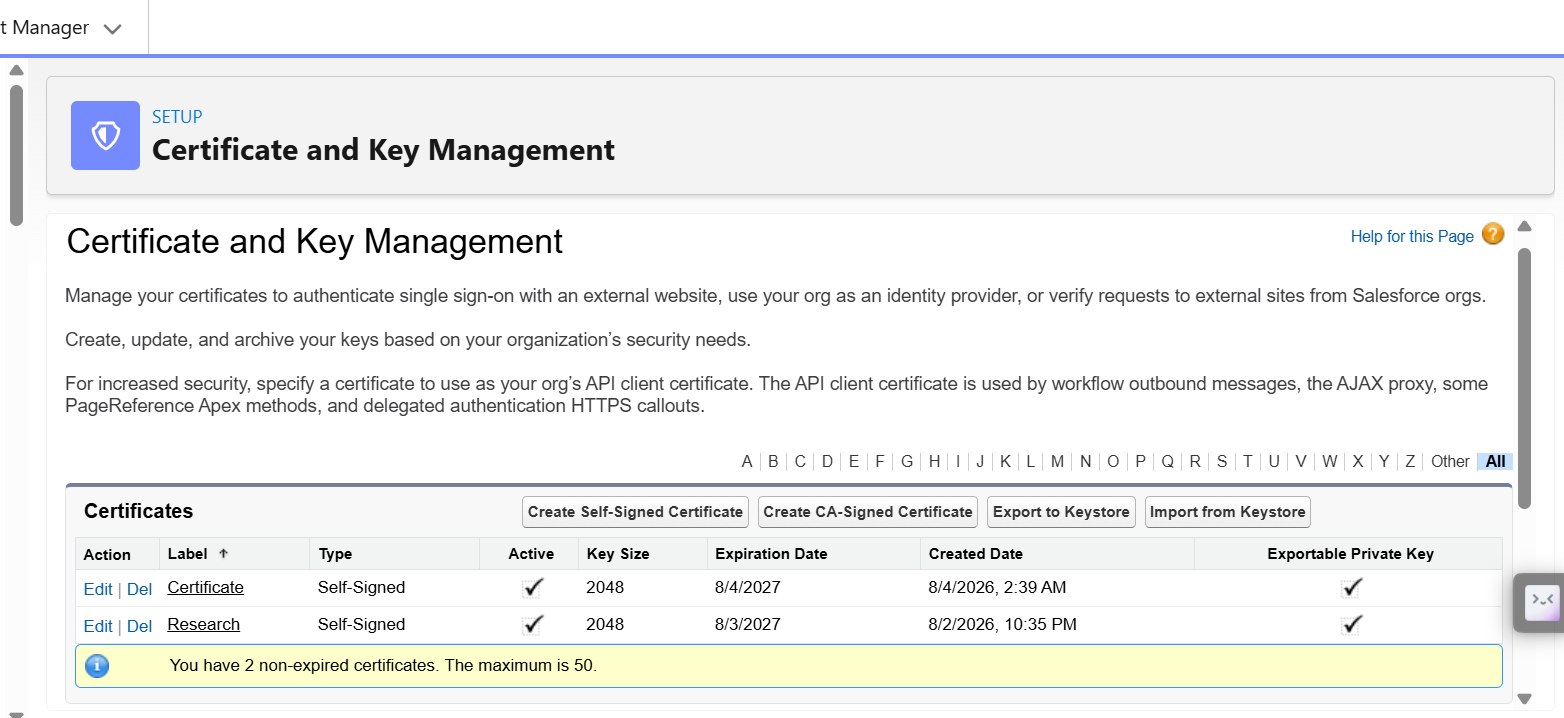Expand the Manager tab dropdown chevron
Image resolution: width=1564 pixels, height=718 pixels.
[113, 28]
